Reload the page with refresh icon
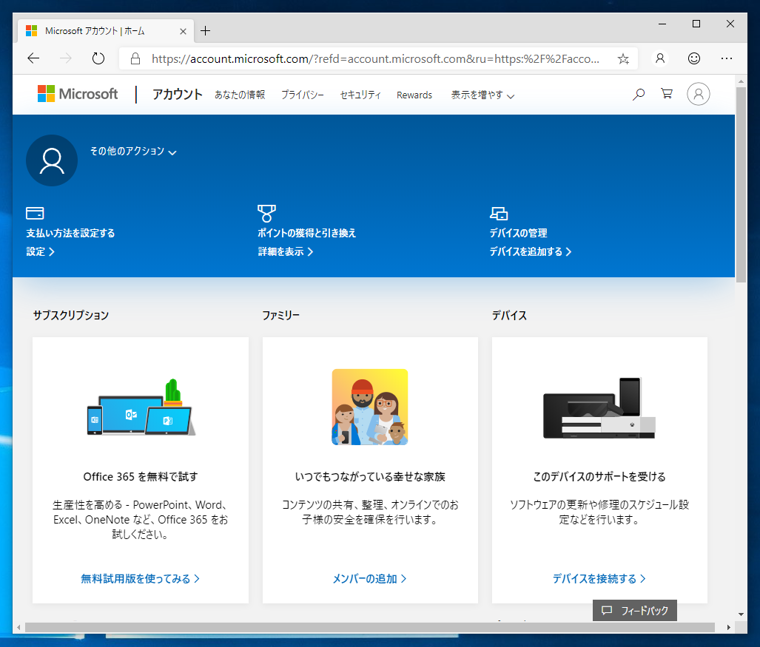Image resolution: width=760 pixels, height=647 pixels. (x=98, y=59)
